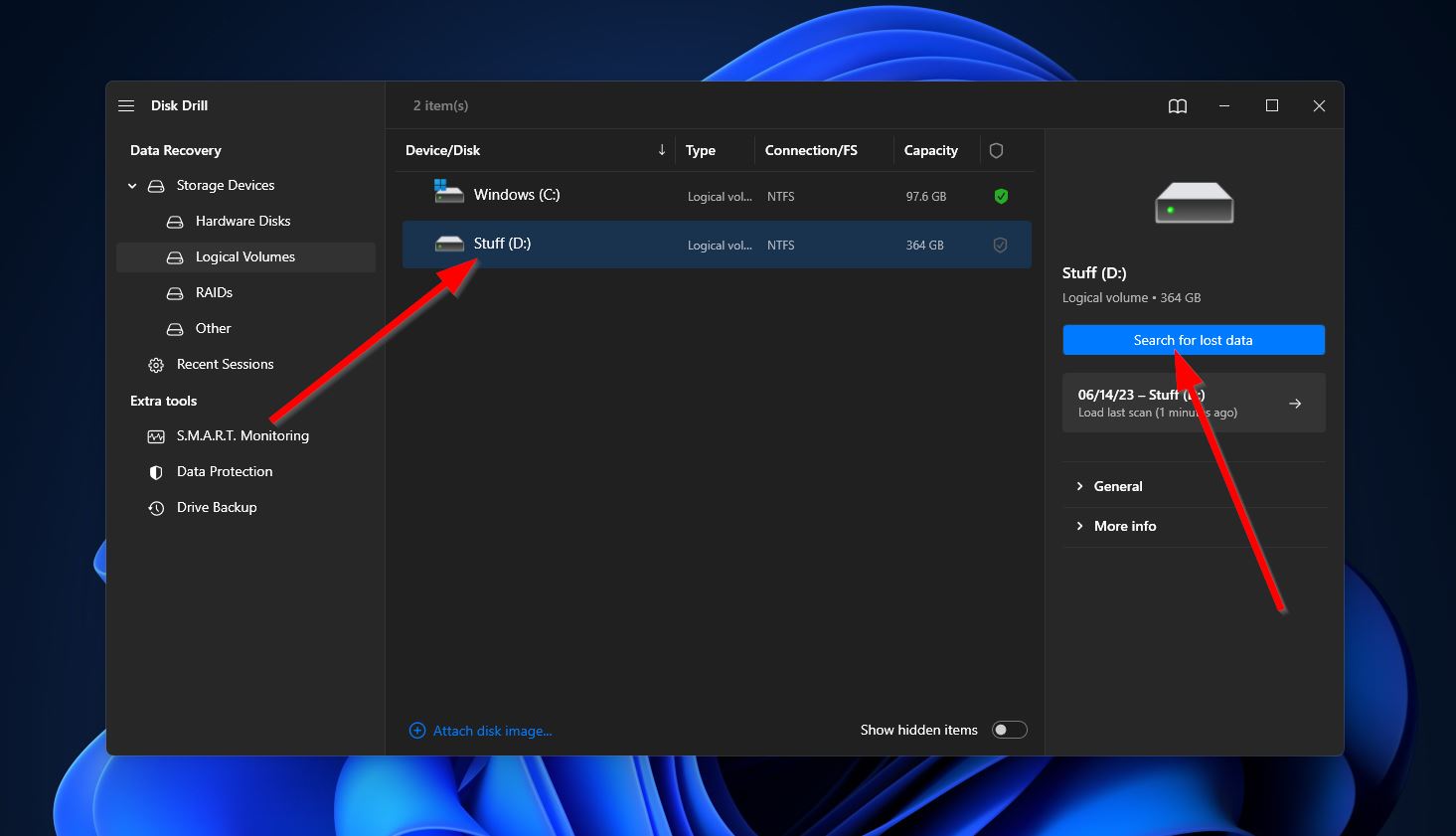This screenshot has width=1456, height=836.
Task: Load last scan from 06/14/23
Action: 1194,403
